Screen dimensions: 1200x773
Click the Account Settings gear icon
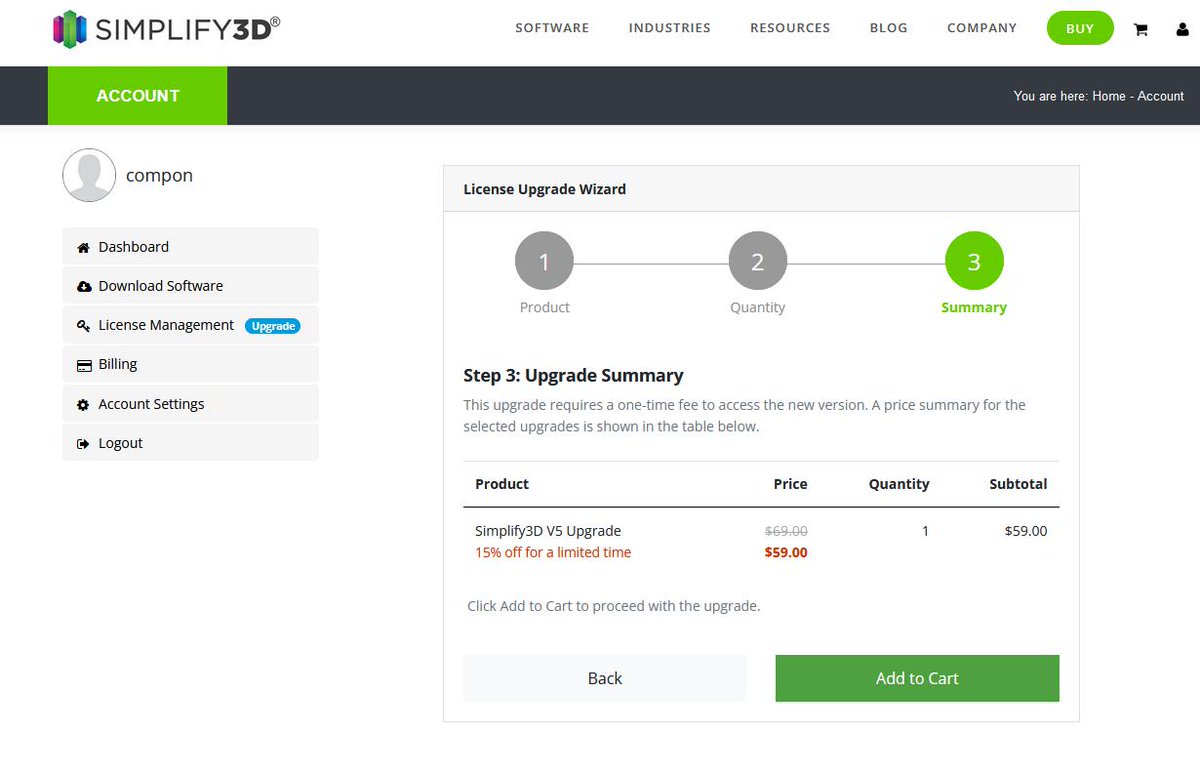83,405
